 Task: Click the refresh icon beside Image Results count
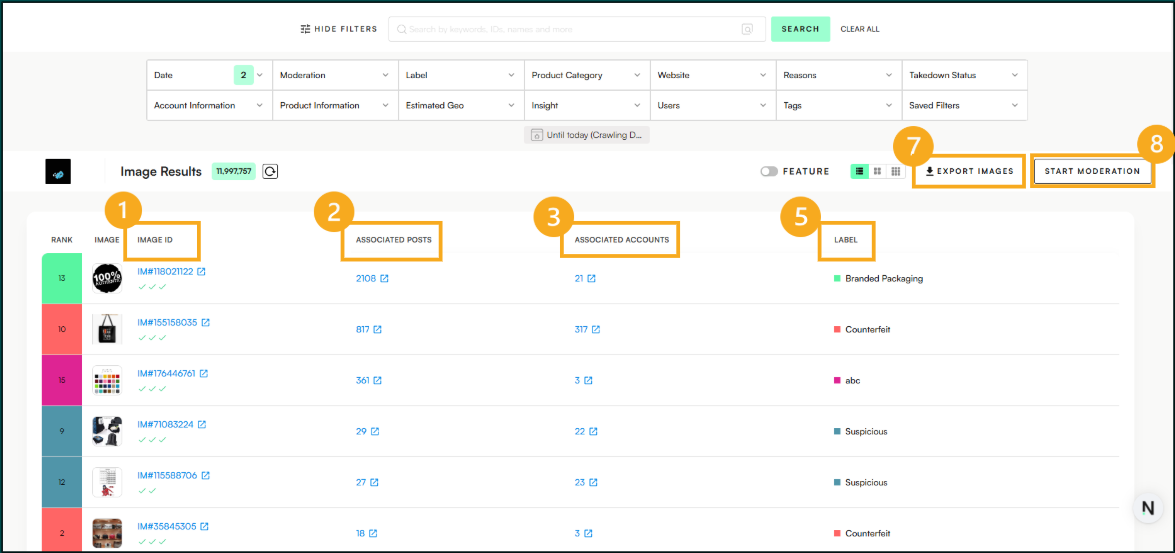pyautogui.click(x=271, y=172)
